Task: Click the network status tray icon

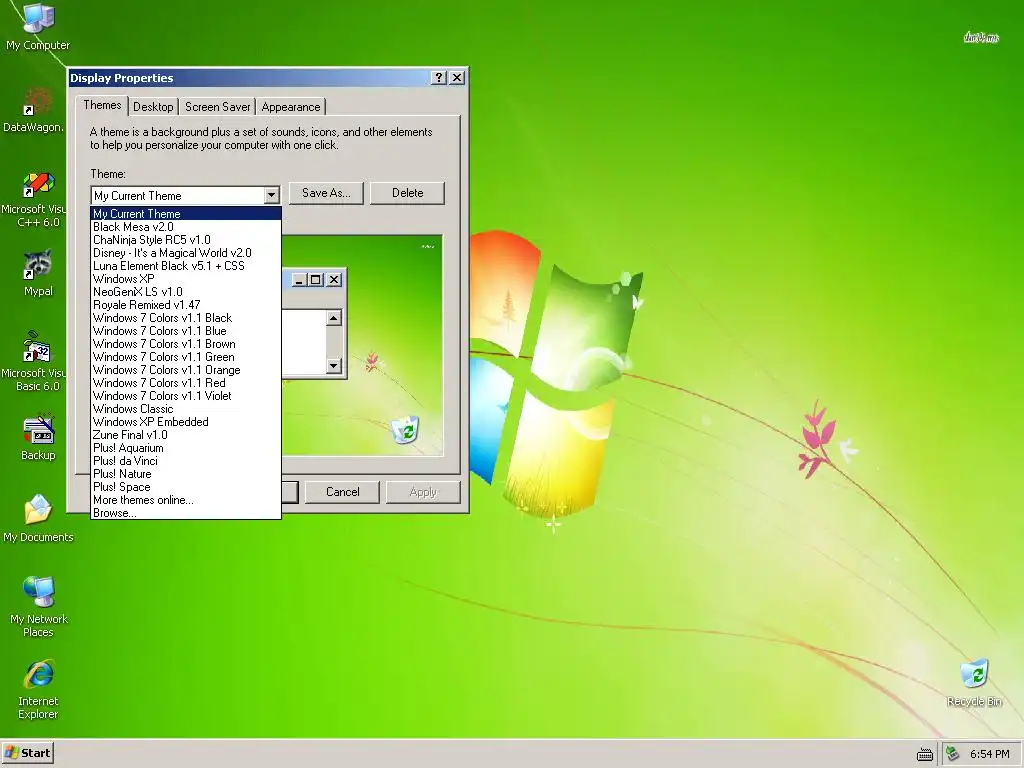Action: [952, 754]
